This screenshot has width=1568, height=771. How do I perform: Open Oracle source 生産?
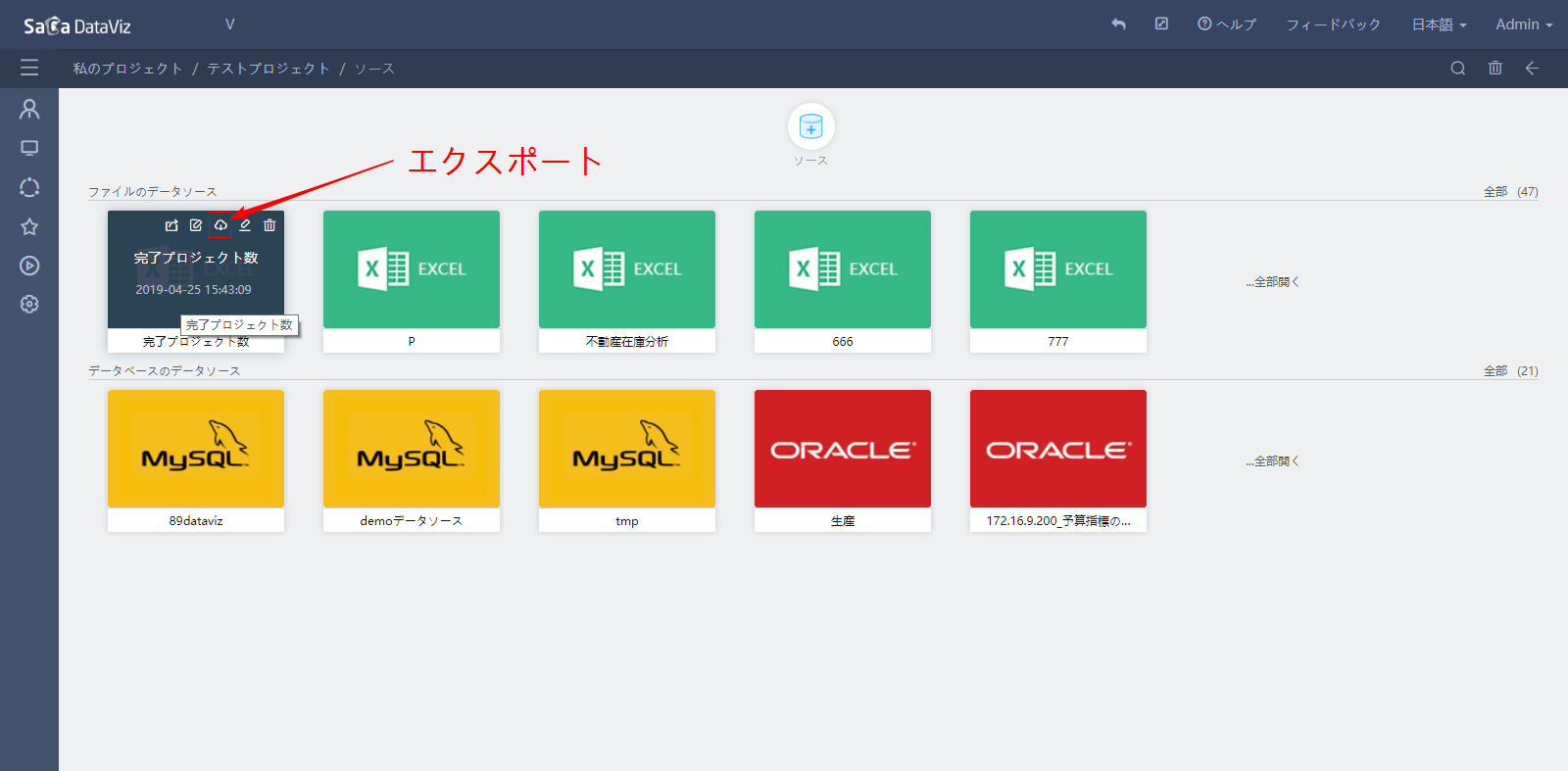coord(843,460)
